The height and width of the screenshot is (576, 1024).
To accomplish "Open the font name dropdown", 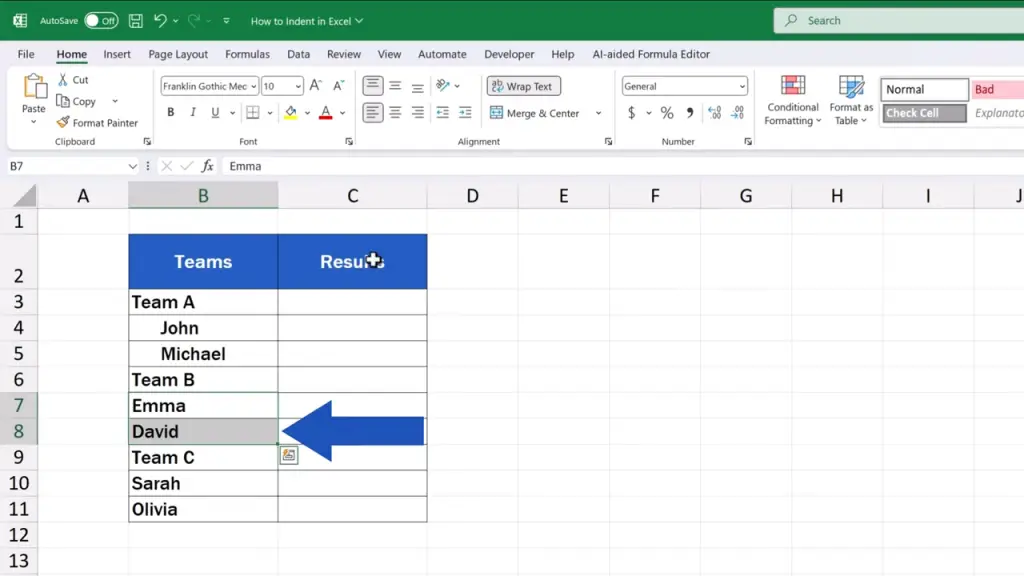I will click(254, 86).
